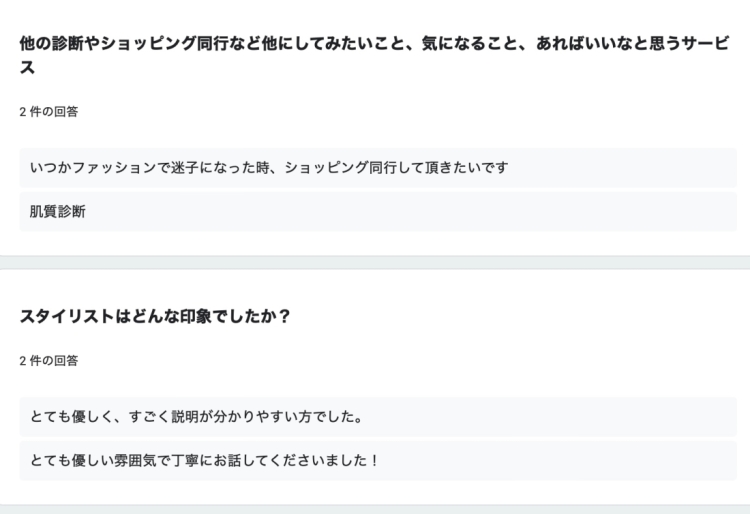Image resolution: width=750 pixels, height=514 pixels.
Task: Select response 'とても優しい雰囲気で丁寧にお話してくださいました！'
Action: [378, 461]
